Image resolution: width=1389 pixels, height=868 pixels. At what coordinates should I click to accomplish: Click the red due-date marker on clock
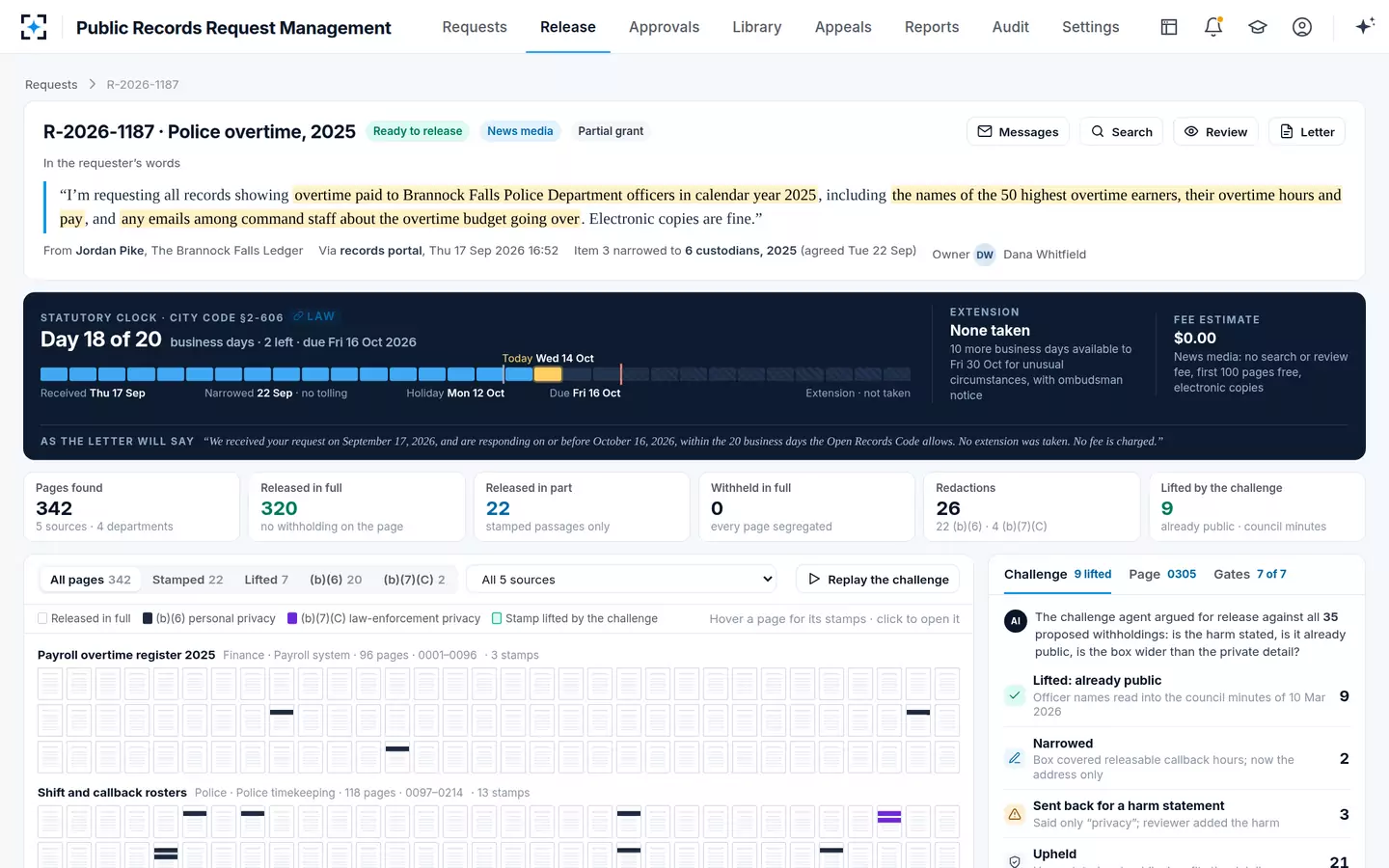[620, 374]
